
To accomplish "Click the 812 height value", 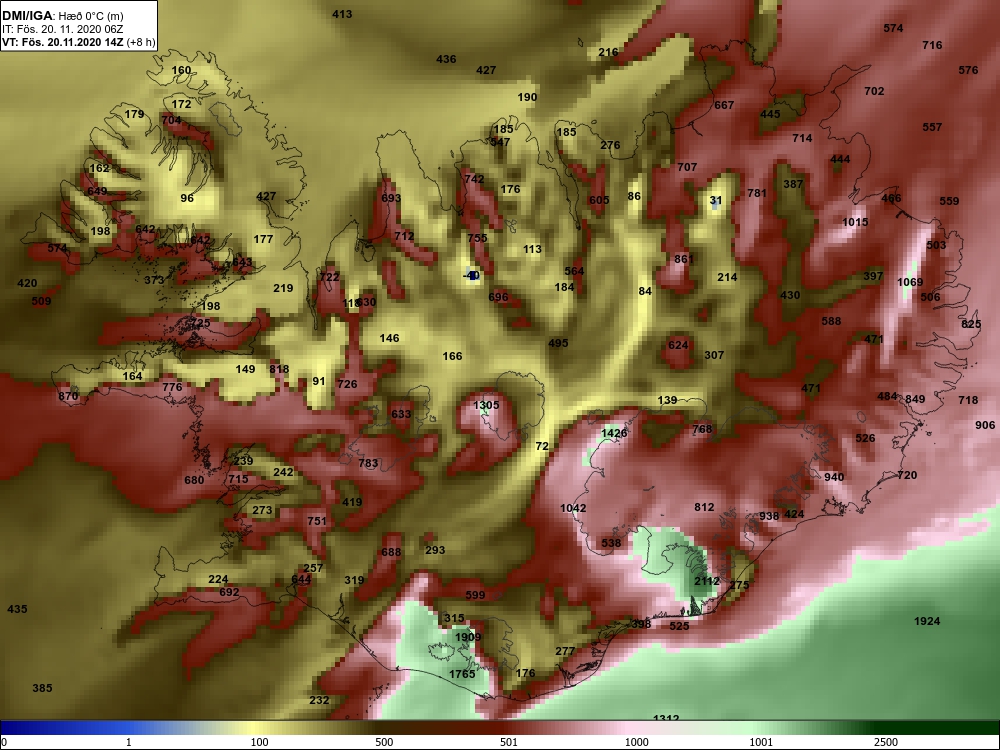I will coord(704,508).
